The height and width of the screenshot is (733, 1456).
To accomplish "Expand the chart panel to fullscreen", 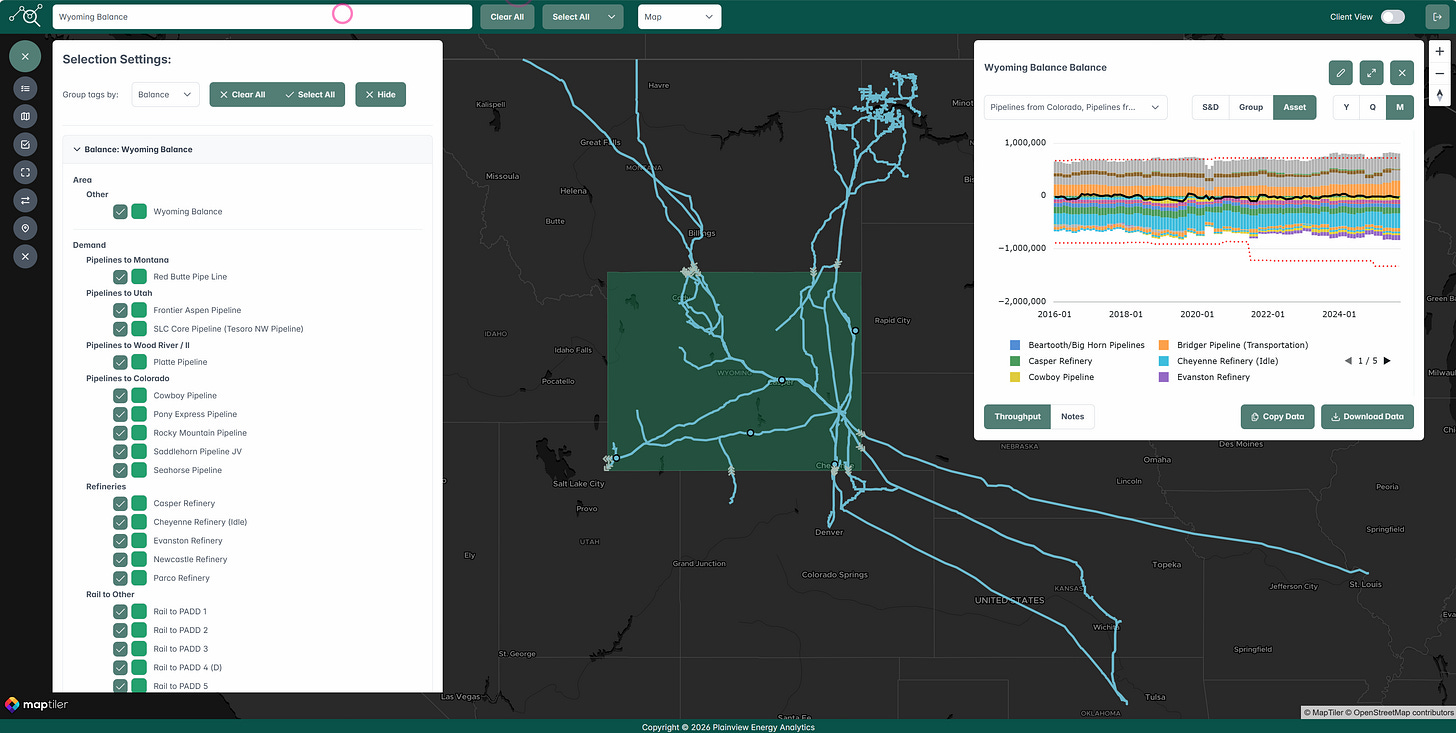I will [1371, 72].
